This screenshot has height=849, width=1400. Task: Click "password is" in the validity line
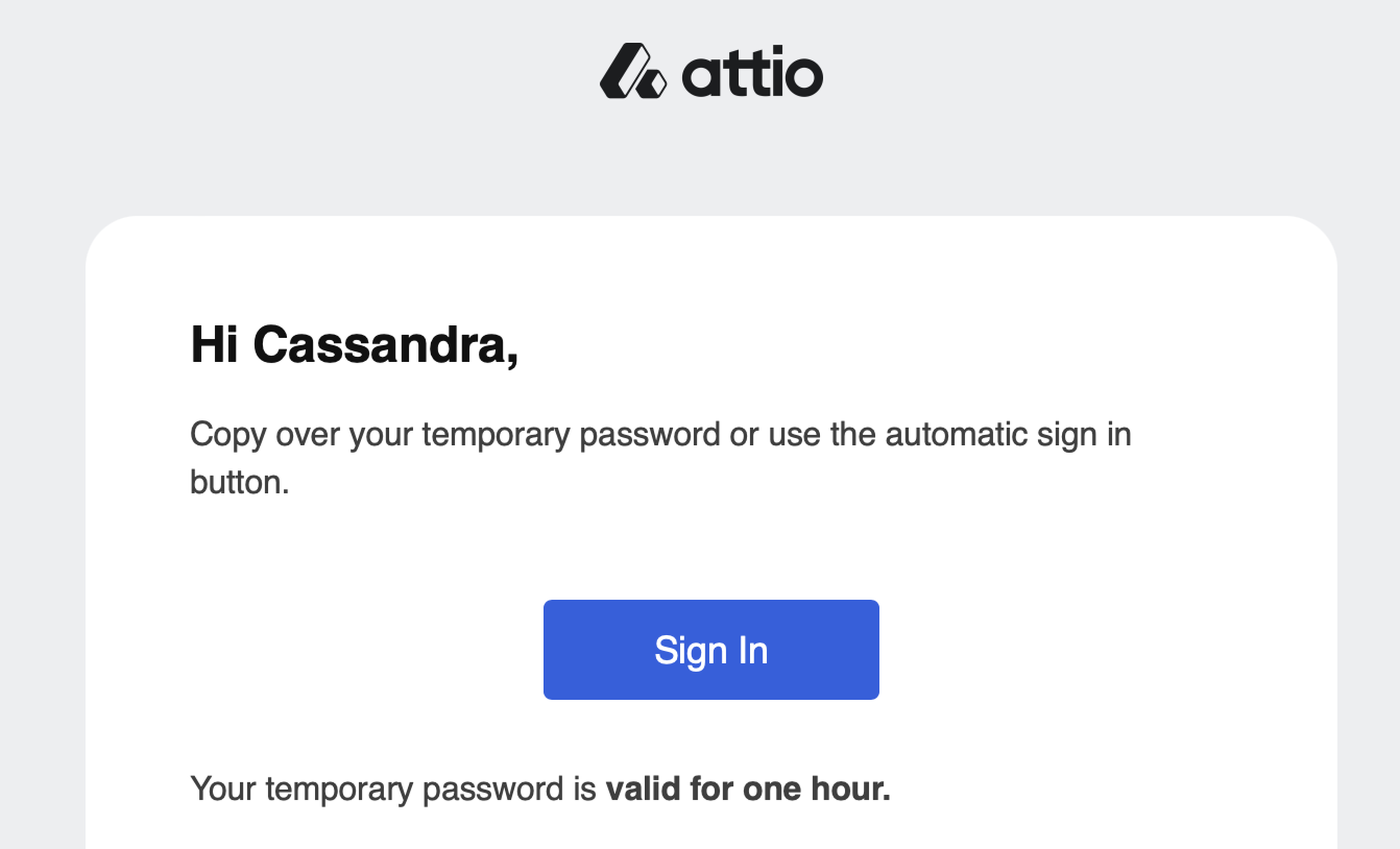click(509, 789)
